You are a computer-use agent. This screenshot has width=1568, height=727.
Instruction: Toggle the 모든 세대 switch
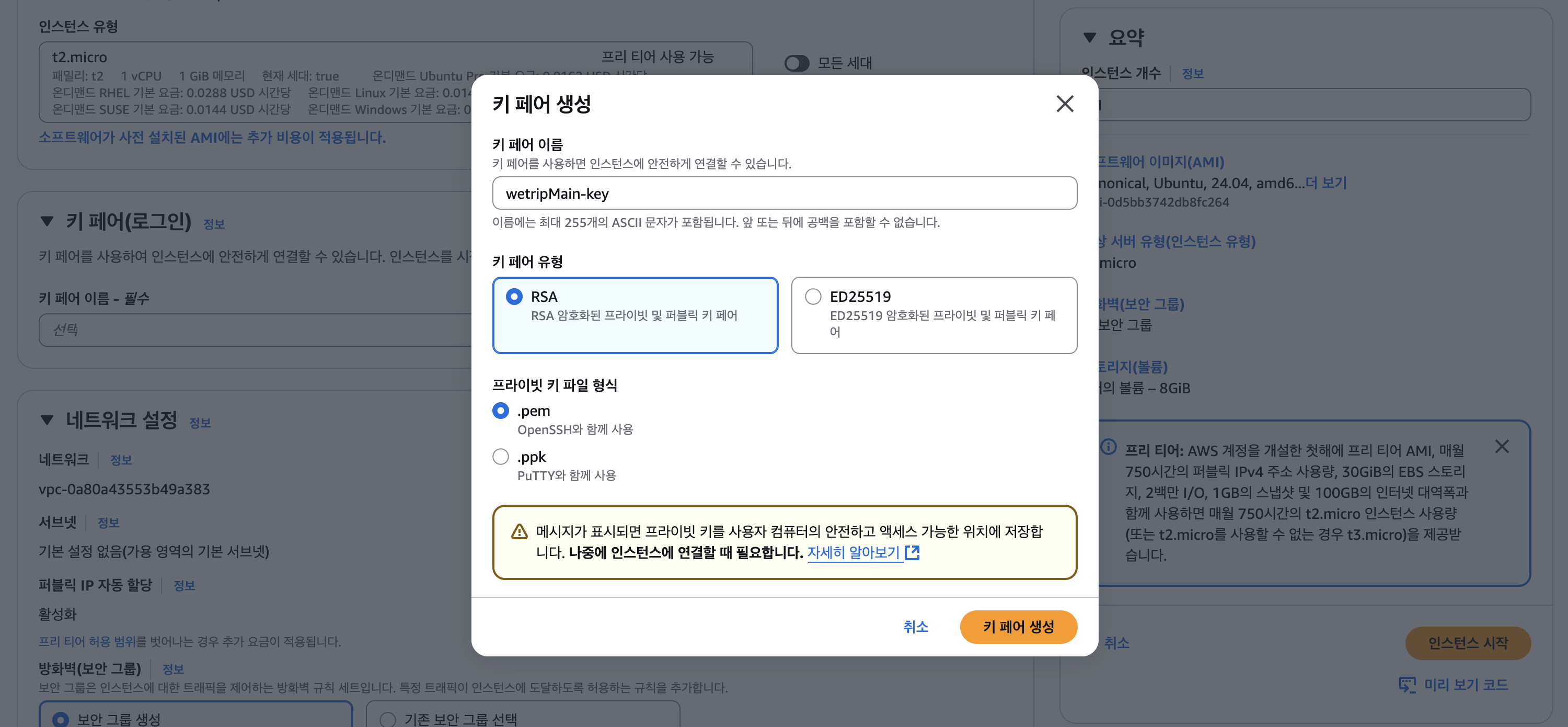(797, 63)
